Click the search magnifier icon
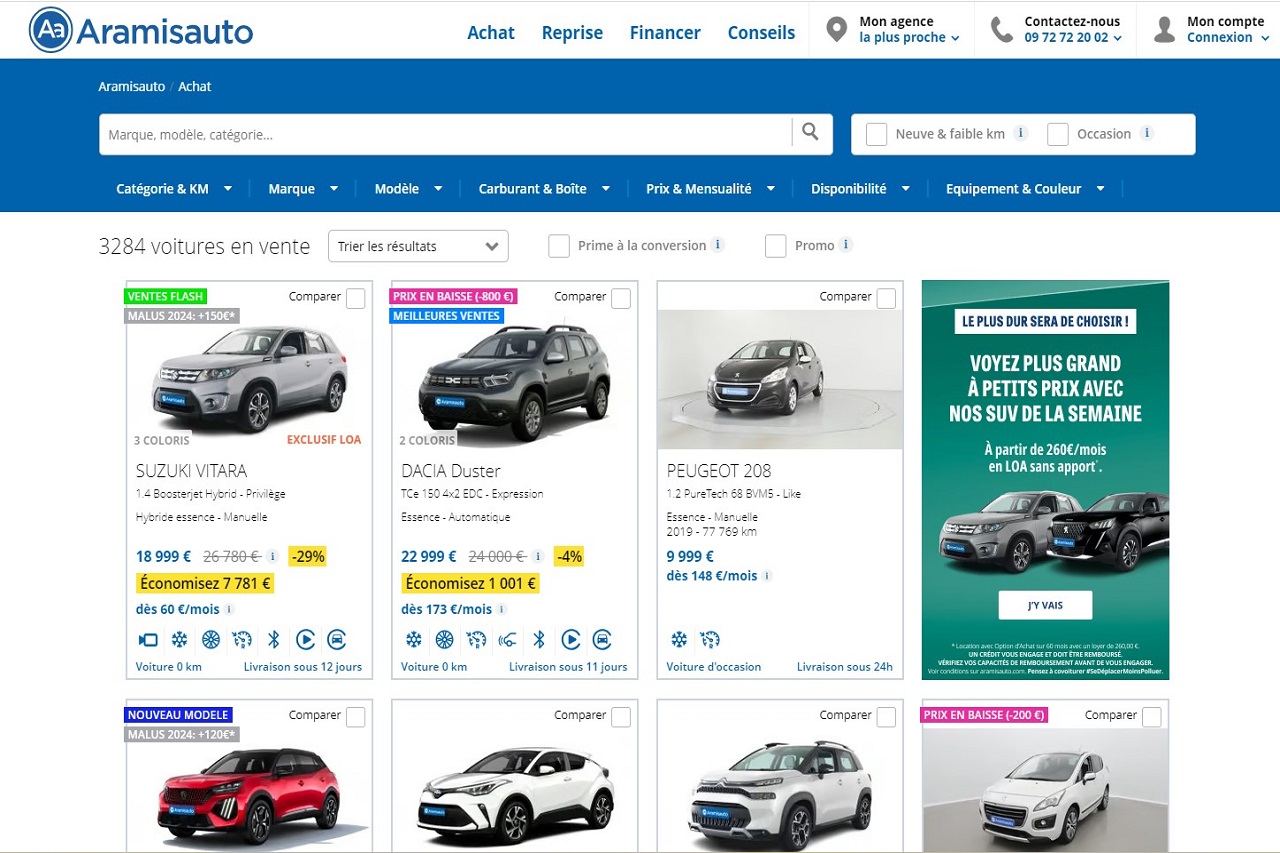1280x853 pixels. tap(810, 133)
